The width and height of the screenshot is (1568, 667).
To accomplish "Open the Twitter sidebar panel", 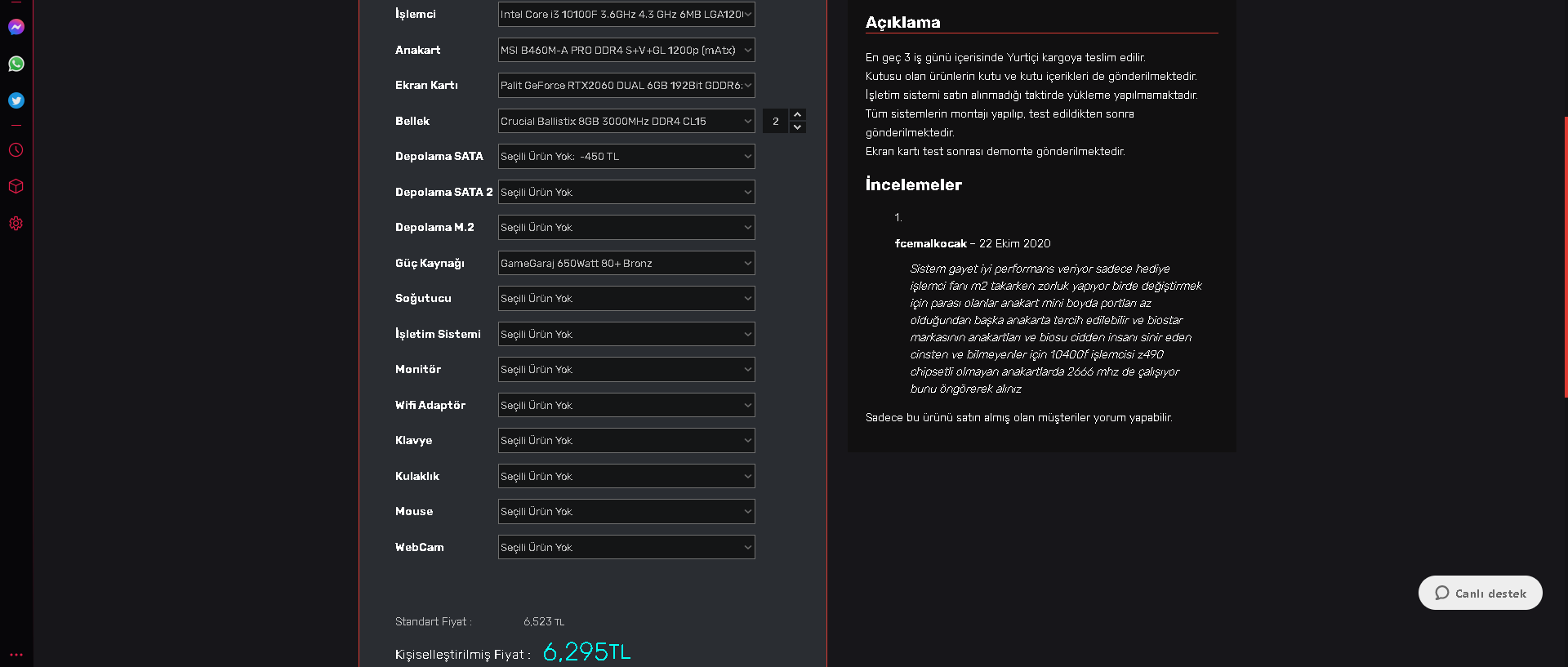I will tap(16, 100).
